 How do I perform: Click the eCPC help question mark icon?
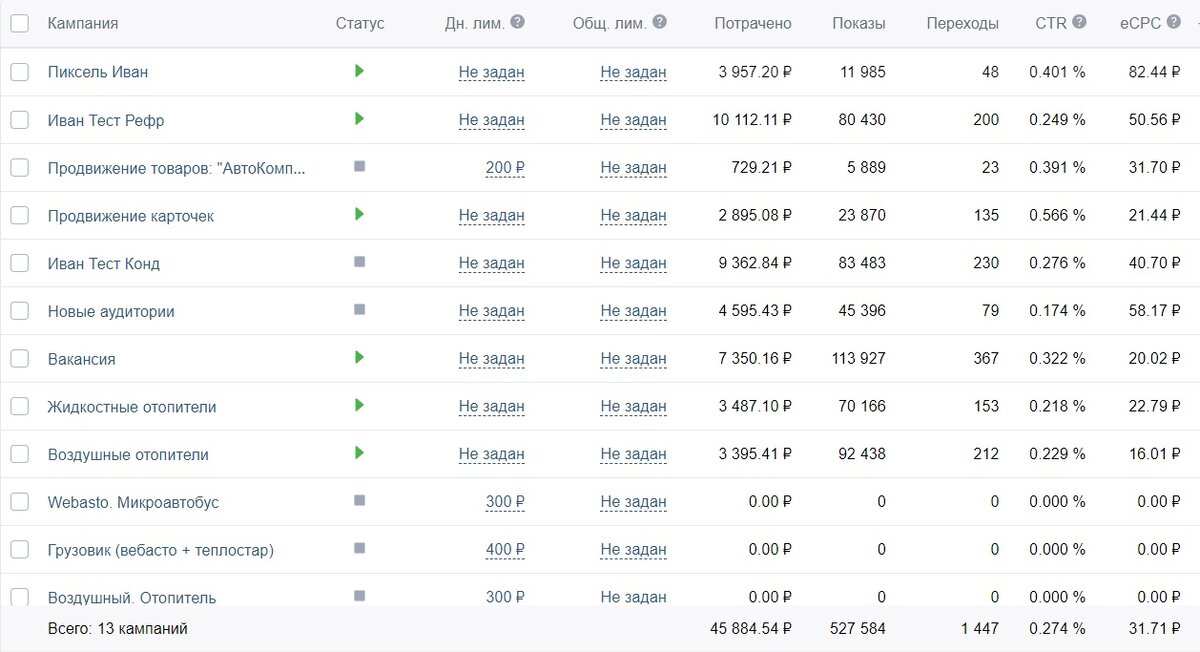(x=1172, y=22)
